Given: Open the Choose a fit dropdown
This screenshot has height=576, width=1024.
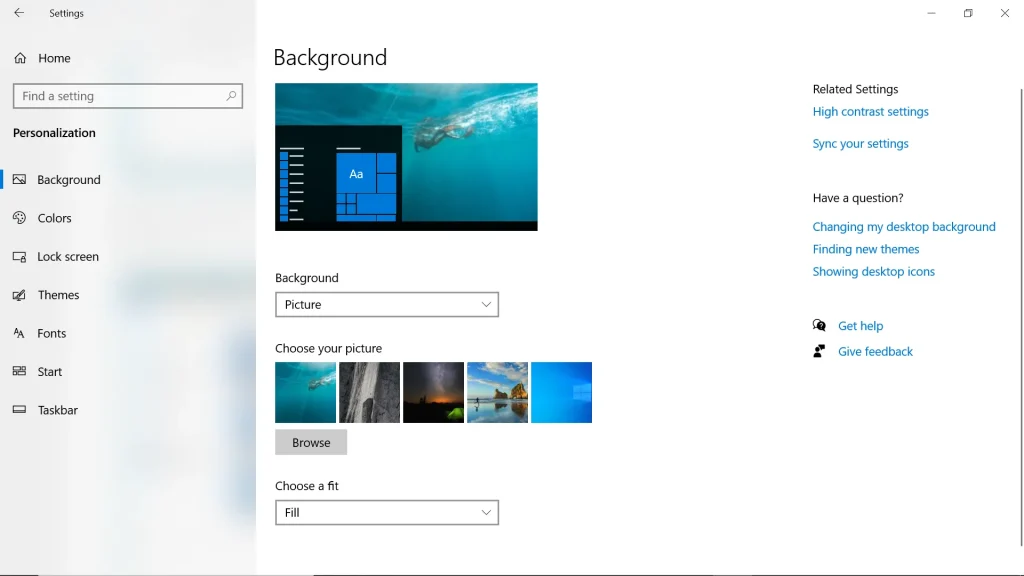Looking at the screenshot, I should pos(387,512).
